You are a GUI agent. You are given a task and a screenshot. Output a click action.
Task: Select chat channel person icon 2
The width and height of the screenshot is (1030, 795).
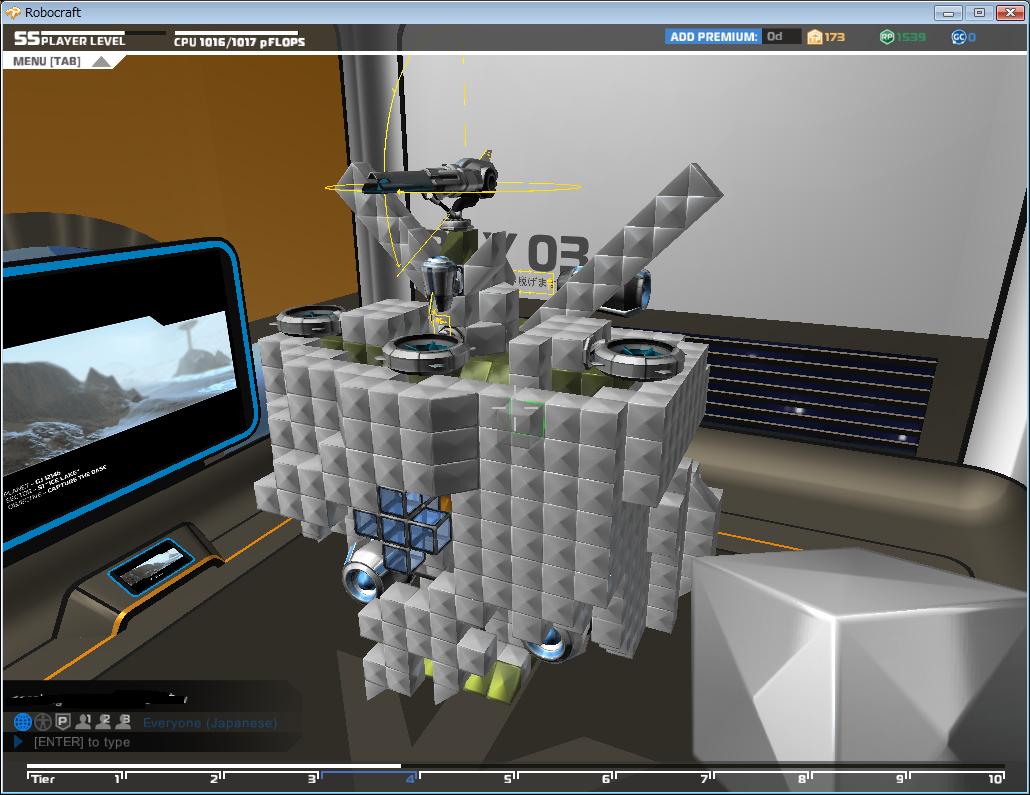click(x=103, y=721)
